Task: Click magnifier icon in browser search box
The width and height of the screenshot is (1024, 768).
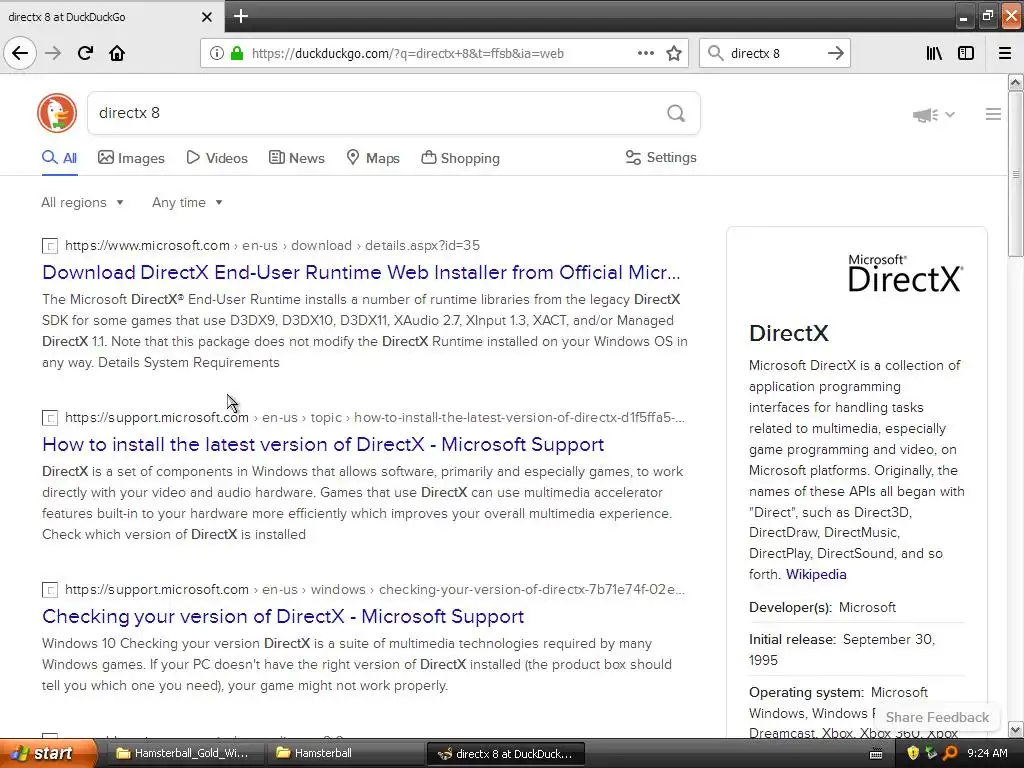Action: (x=716, y=53)
